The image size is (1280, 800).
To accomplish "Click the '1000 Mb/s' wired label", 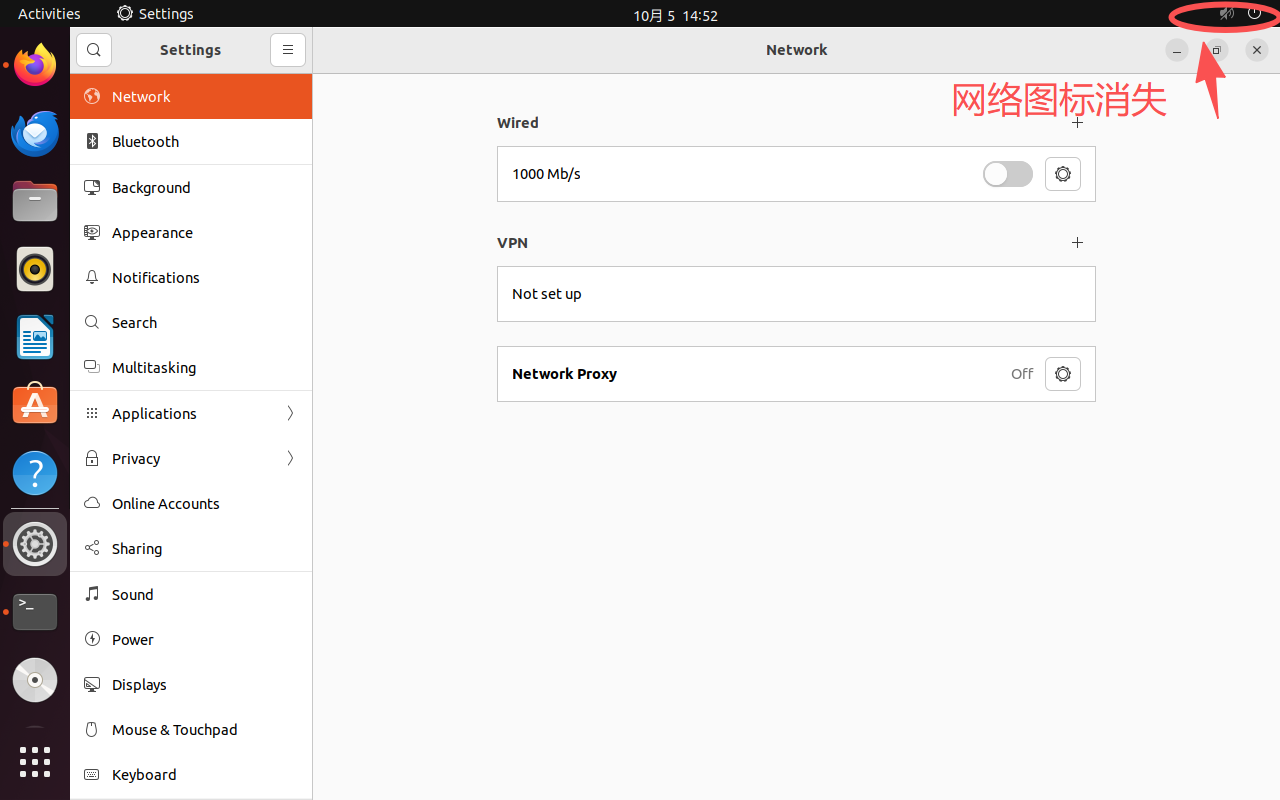I will tap(546, 174).
